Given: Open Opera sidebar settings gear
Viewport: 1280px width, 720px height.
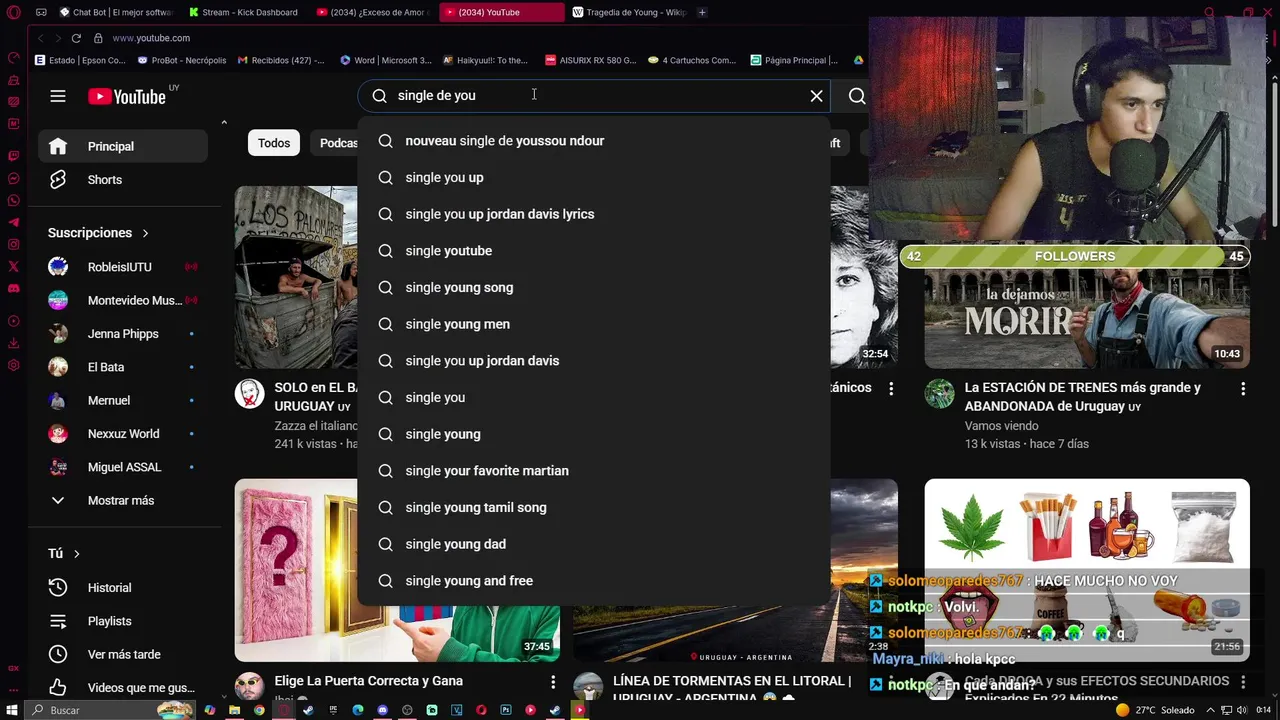Looking at the screenshot, I should click(x=13, y=365).
